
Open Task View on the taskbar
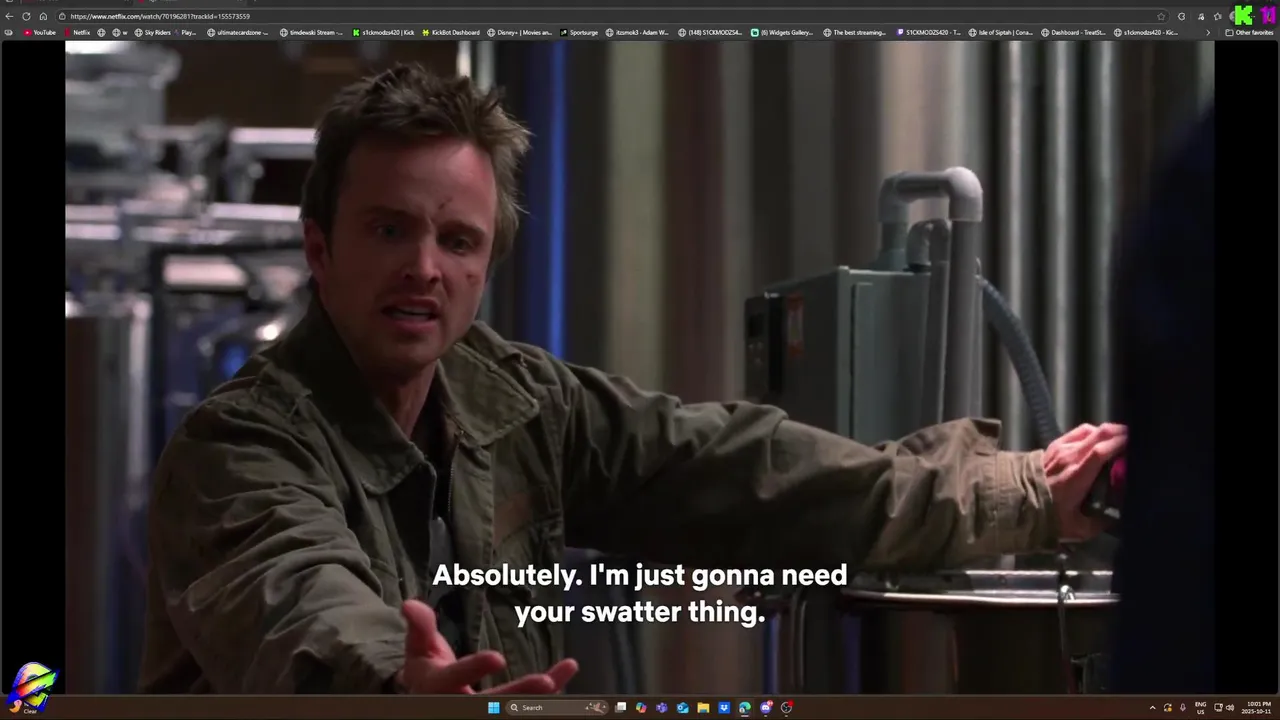(x=621, y=707)
